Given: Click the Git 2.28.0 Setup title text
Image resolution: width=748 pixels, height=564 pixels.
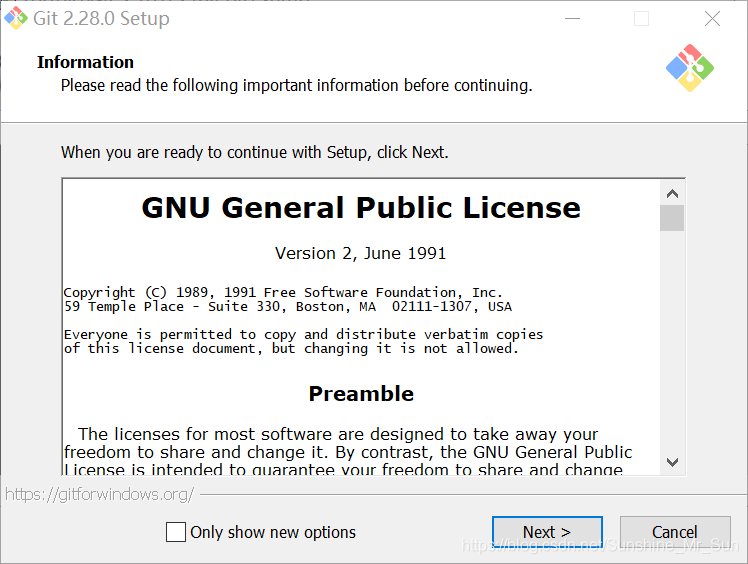Looking at the screenshot, I should coord(101,18).
